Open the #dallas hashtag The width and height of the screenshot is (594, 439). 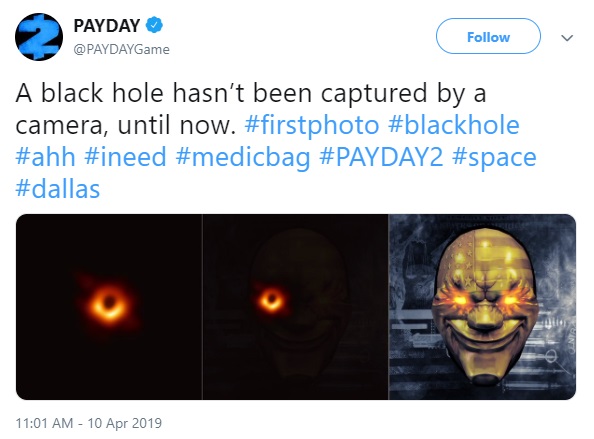tap(58, 189)
